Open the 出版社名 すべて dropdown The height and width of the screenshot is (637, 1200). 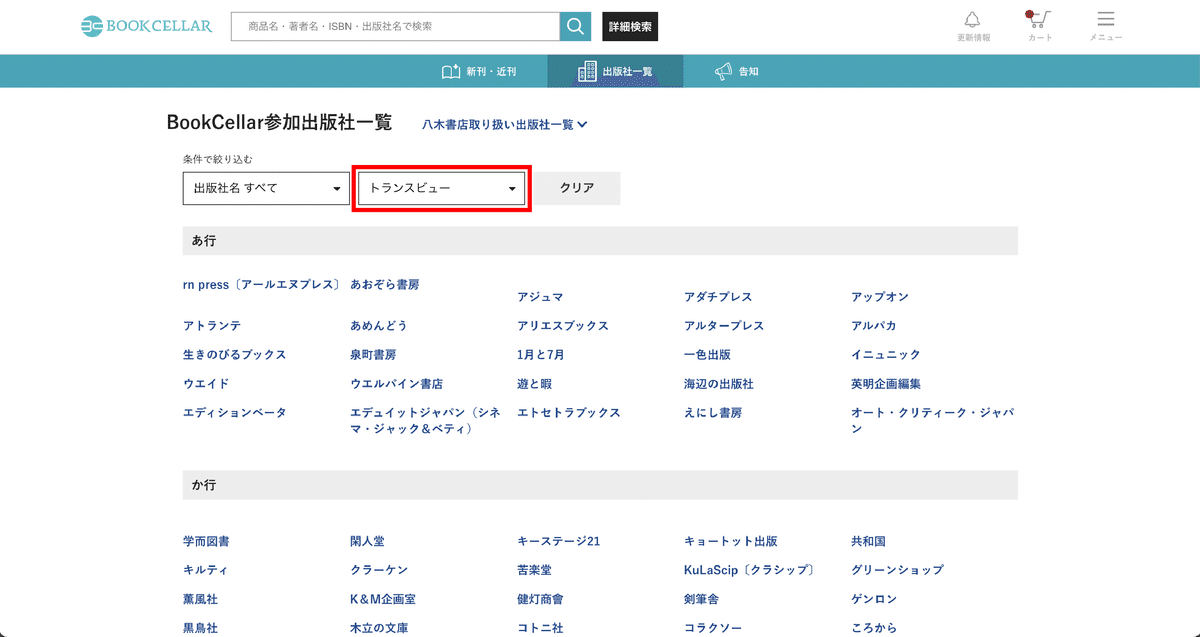pyautogui.click(x=265, y=188)
